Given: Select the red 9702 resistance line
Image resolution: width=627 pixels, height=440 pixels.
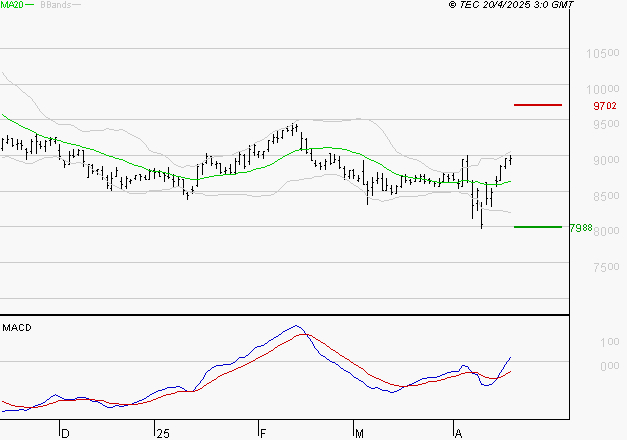Looking at the screenshot, I should 538,104.
